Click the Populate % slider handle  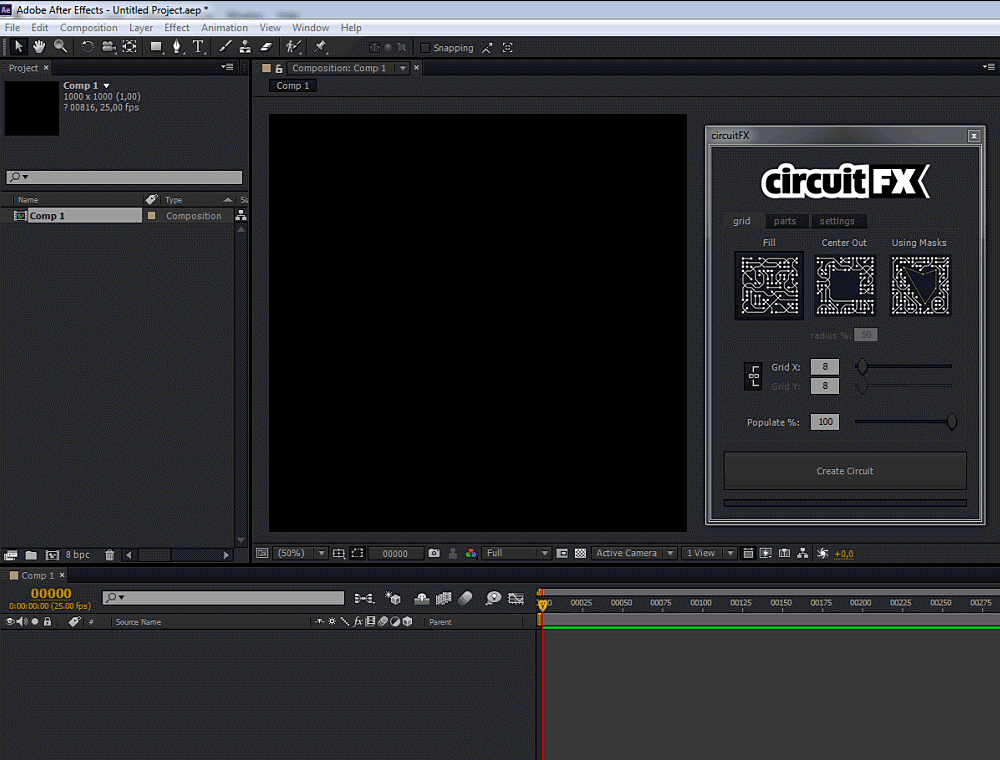click(x=950, y=421)
